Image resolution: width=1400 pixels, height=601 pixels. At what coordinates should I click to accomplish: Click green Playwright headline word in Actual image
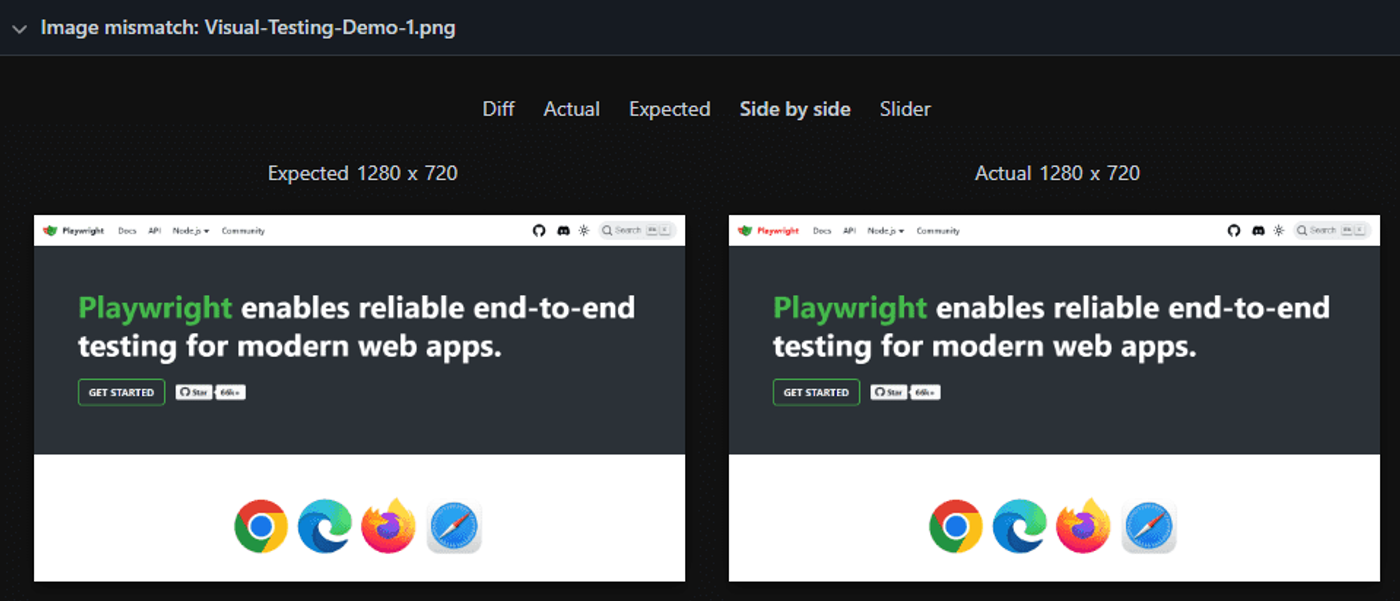(x=851, y=308)
